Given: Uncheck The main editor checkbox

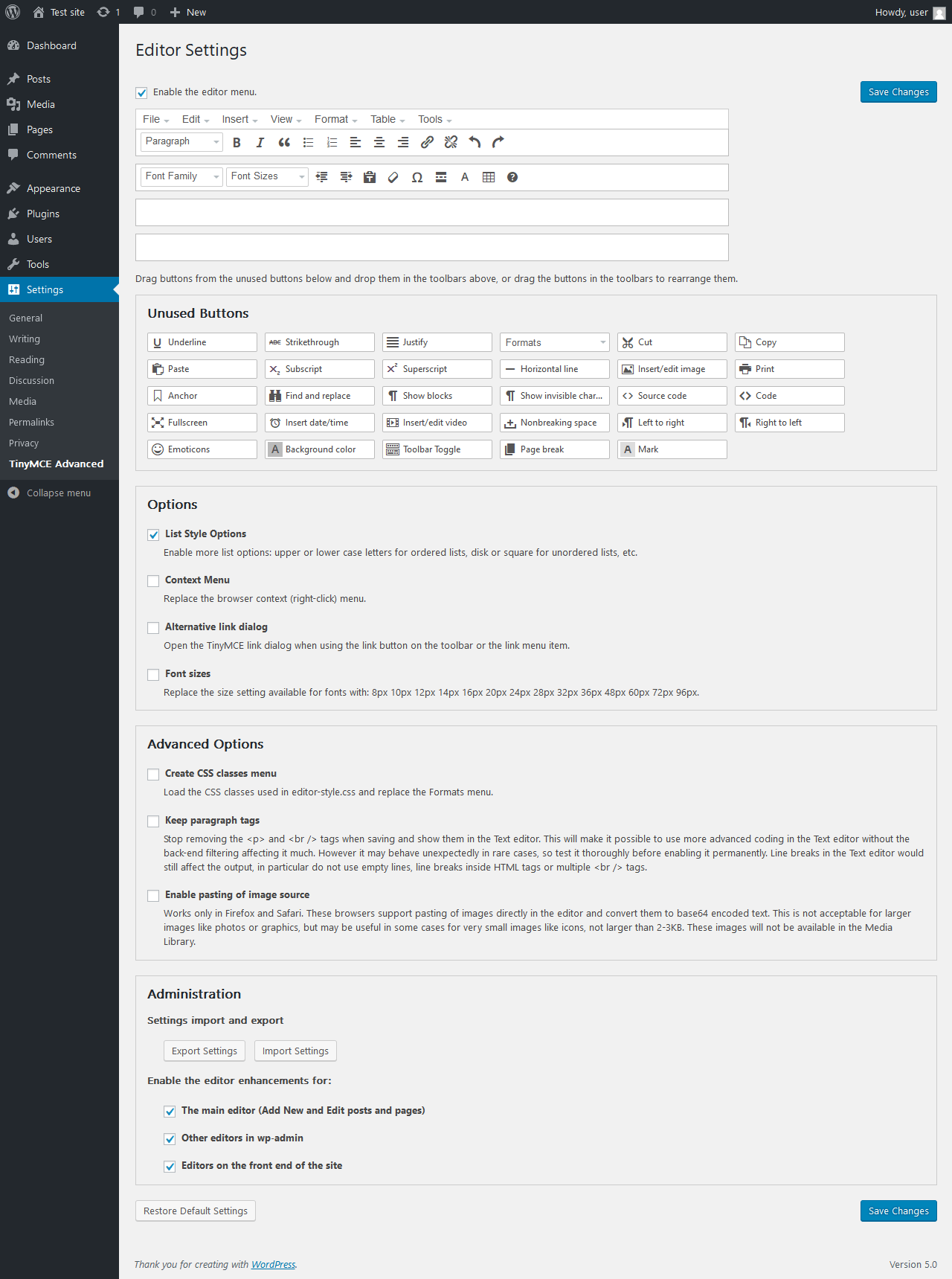Looking at the screenshot, I should [x=170, y=1112].
